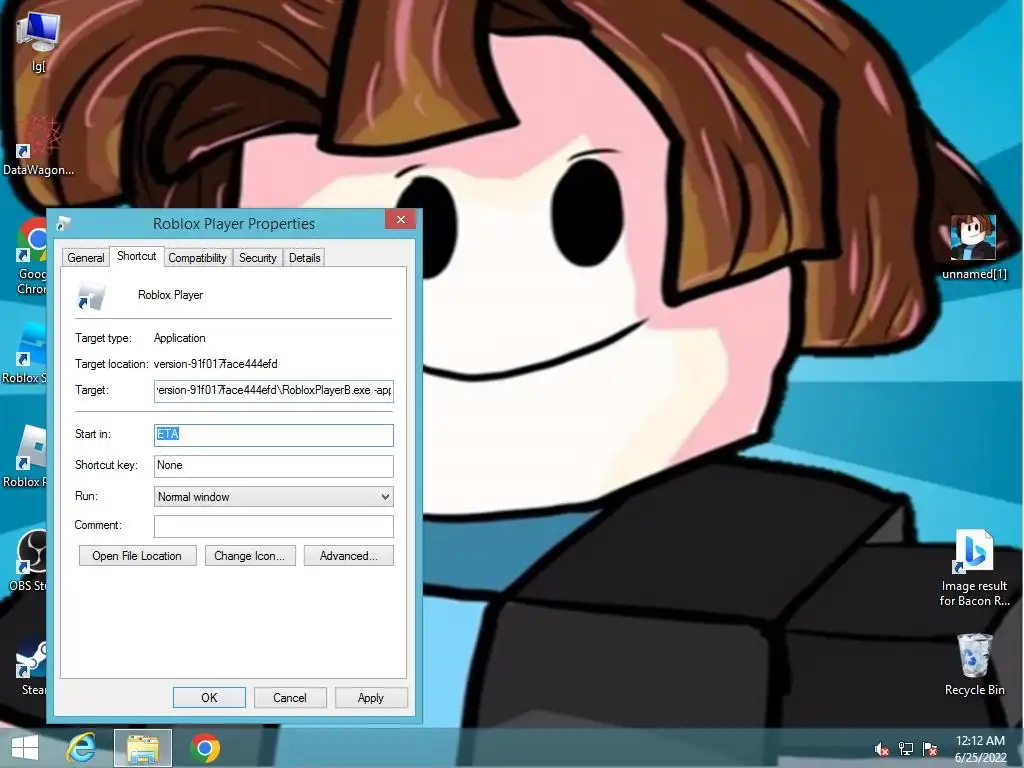1024x768 pixels.
Task: Click the Roblox Player icon in dialog
Action: [x=91, y=295]
